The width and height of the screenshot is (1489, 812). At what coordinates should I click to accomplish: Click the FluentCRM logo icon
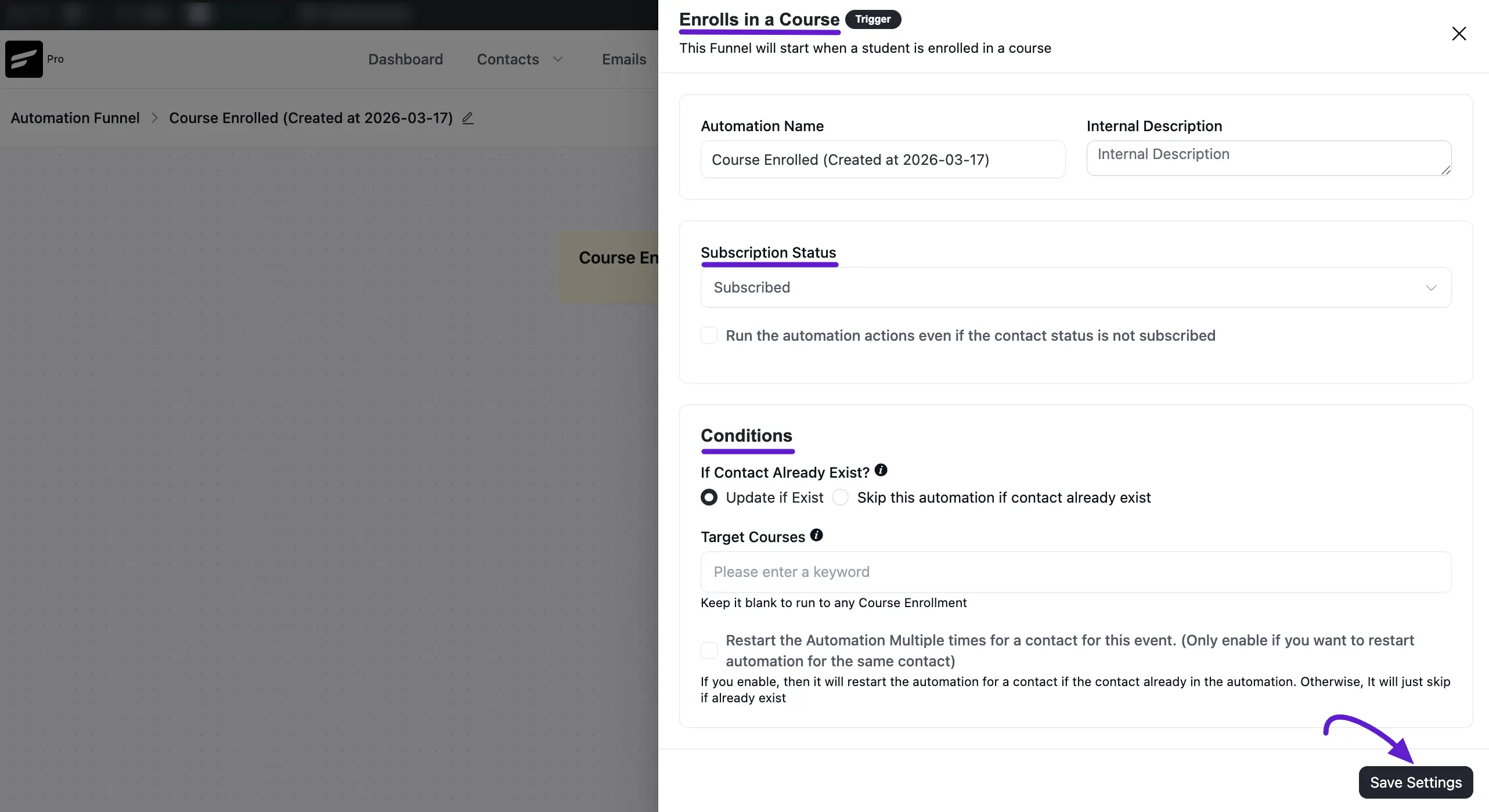24,59
